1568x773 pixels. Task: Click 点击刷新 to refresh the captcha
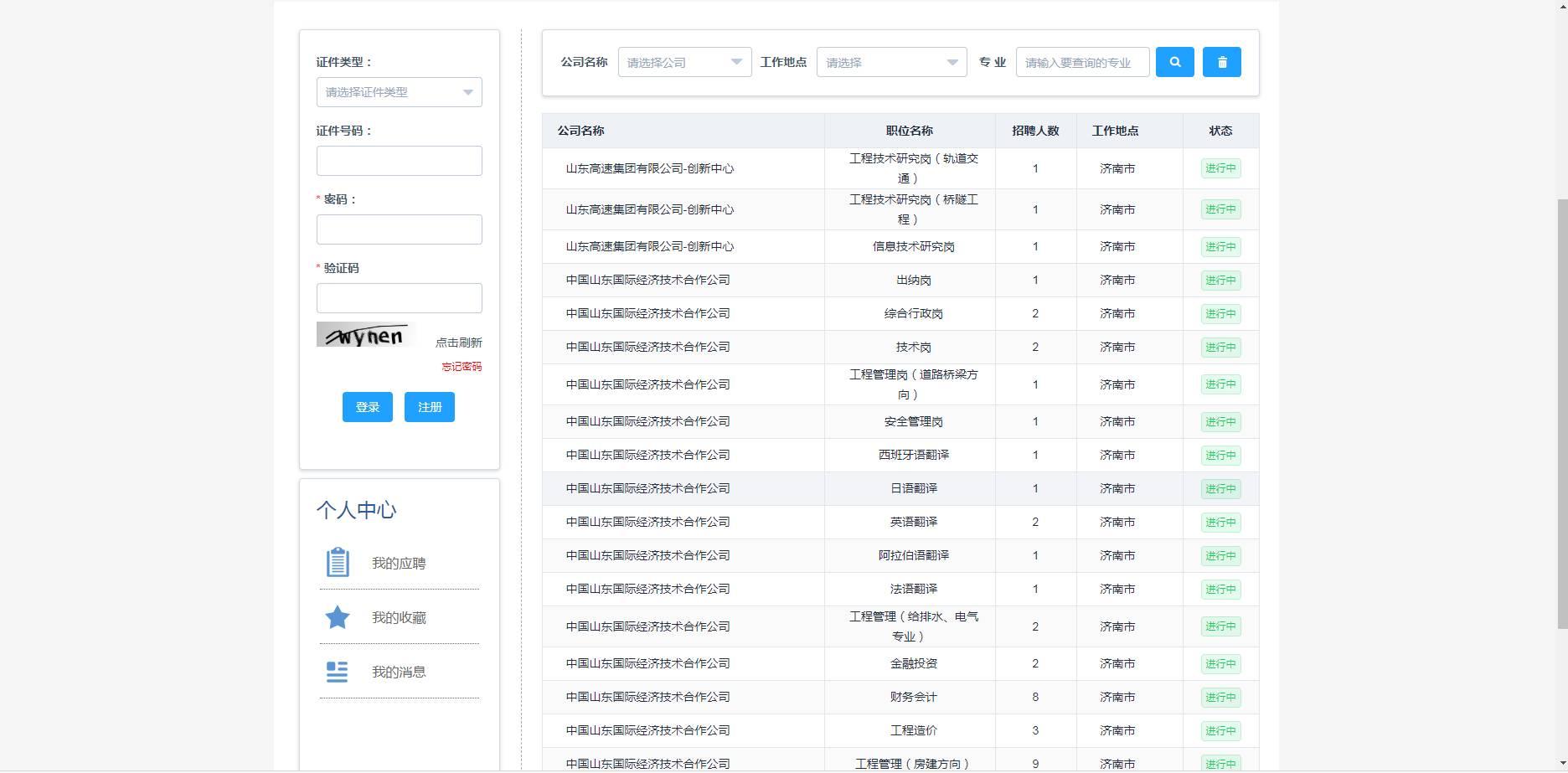pos(460,342)
